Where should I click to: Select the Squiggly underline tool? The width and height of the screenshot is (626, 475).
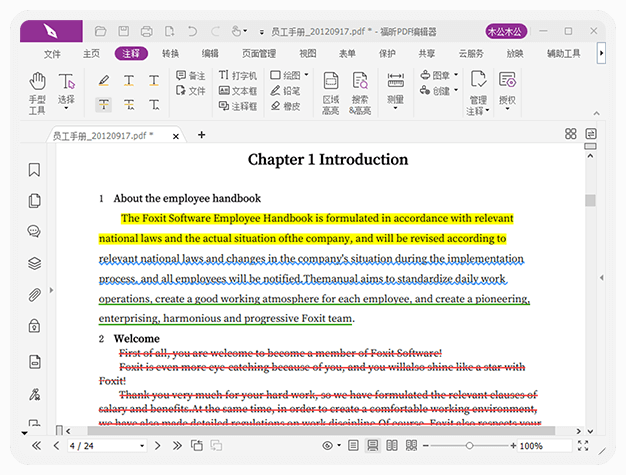click(x=129, y=81)
